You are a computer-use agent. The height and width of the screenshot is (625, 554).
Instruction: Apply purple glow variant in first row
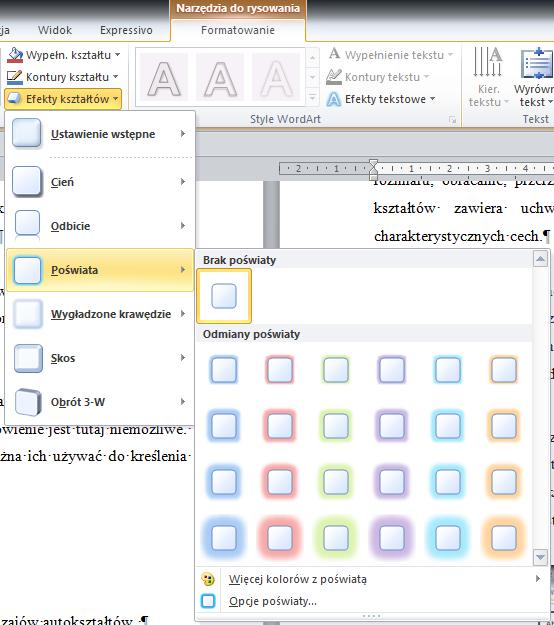pyautogui.click(x=392, y=369)
